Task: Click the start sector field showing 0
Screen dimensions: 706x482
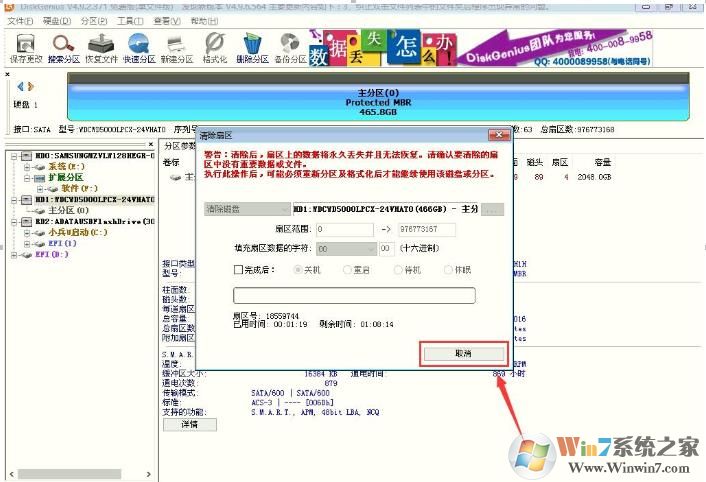Action: (x=345, y=230)
